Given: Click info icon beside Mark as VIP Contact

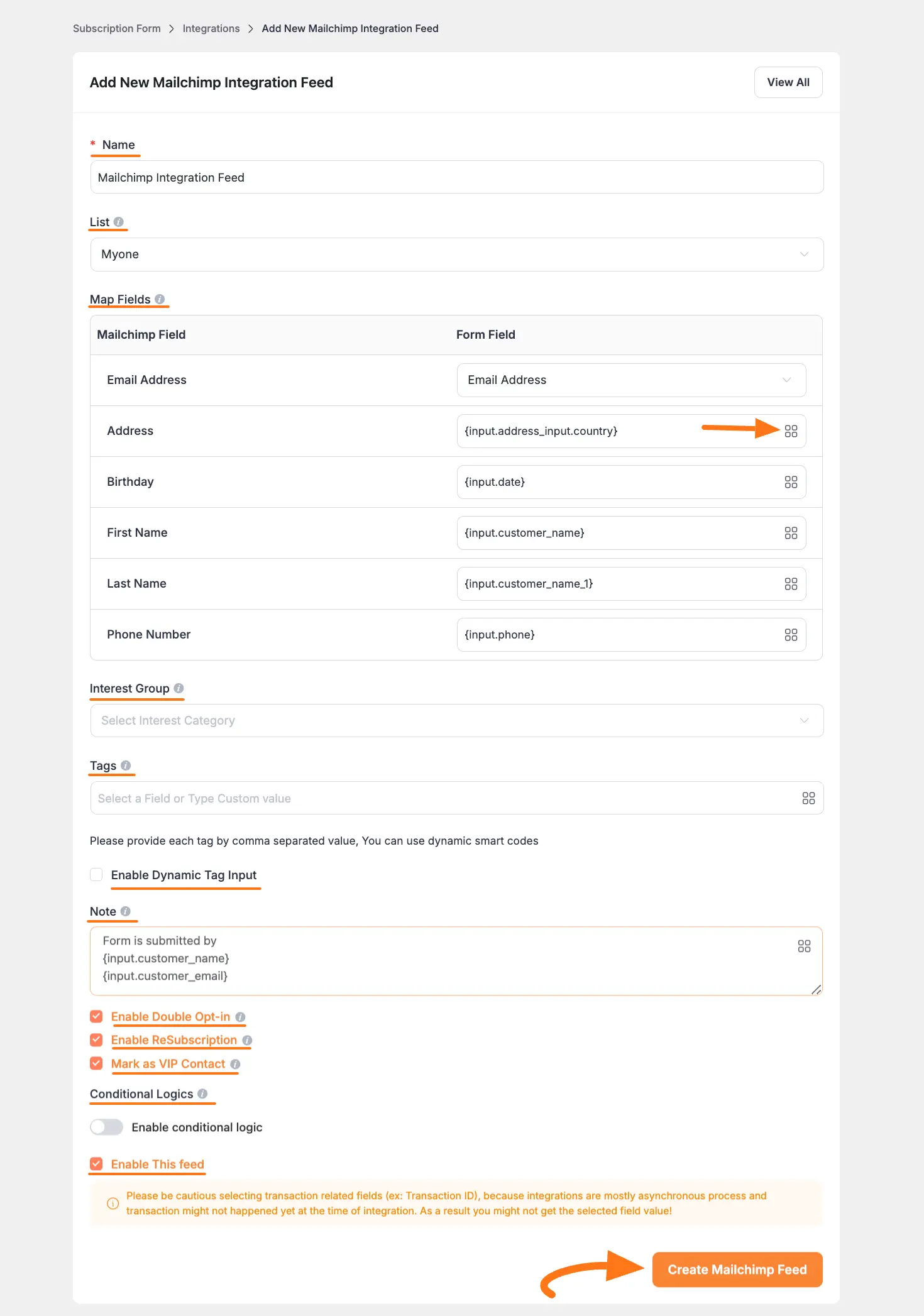Looking at the screenshot, I should click(x=235, y=1064).
